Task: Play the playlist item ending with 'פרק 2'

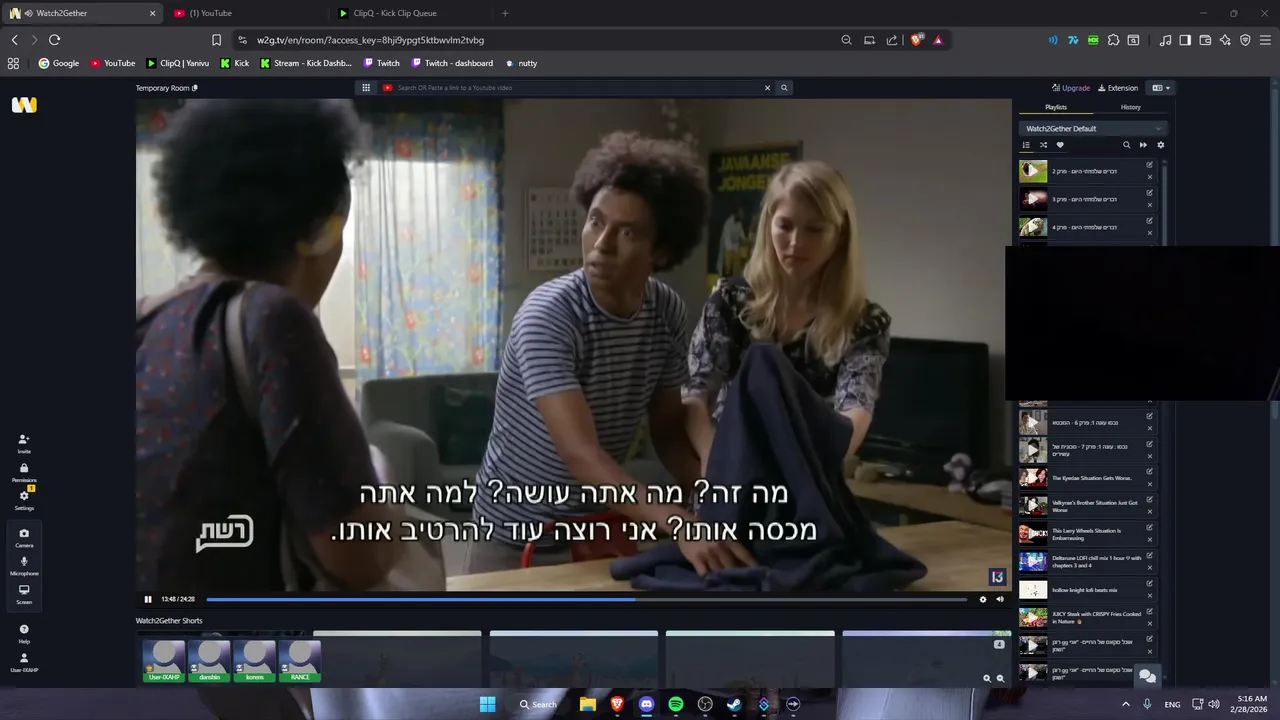Action: pos(1033,171)
